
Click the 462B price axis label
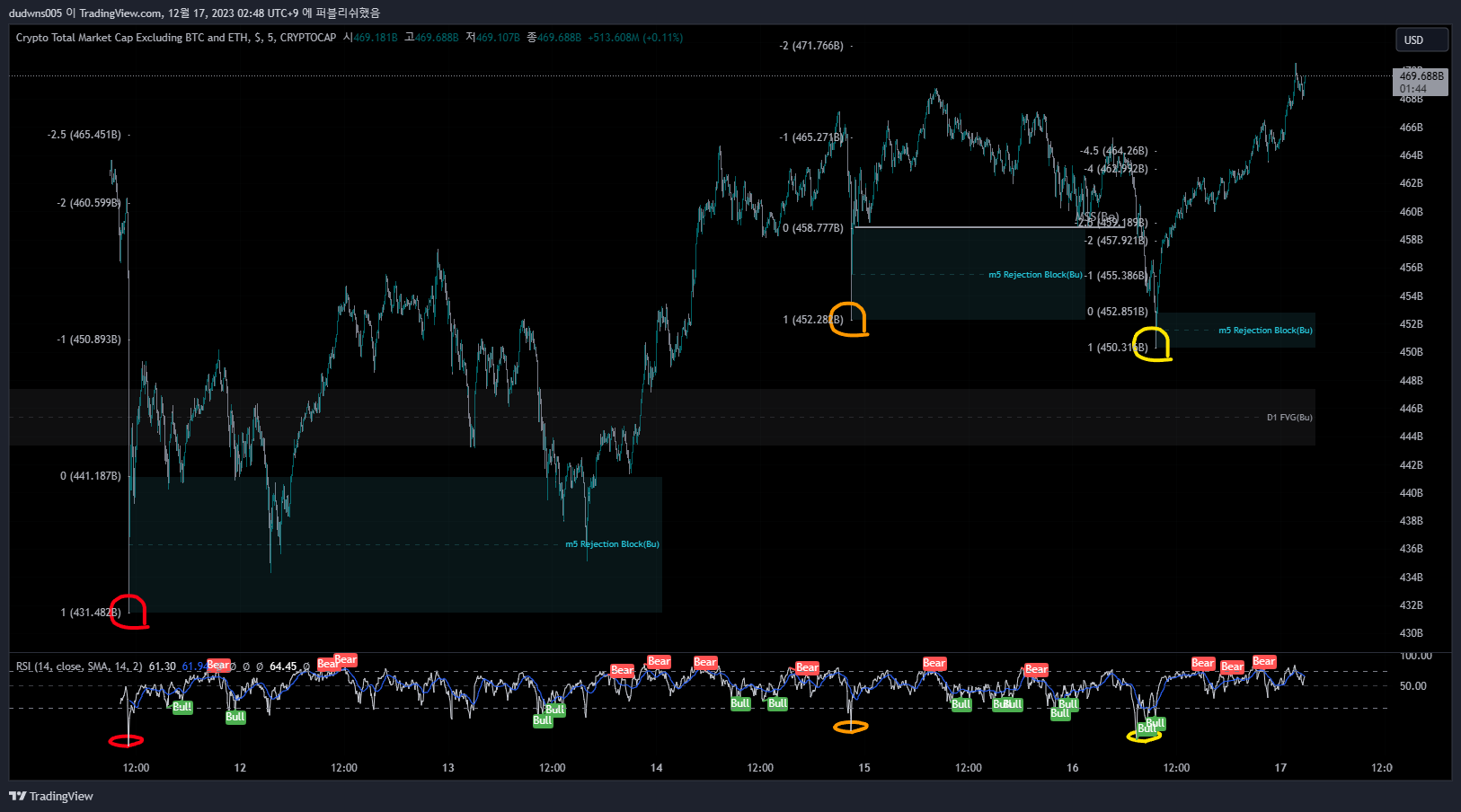[x=1412, y=183]
